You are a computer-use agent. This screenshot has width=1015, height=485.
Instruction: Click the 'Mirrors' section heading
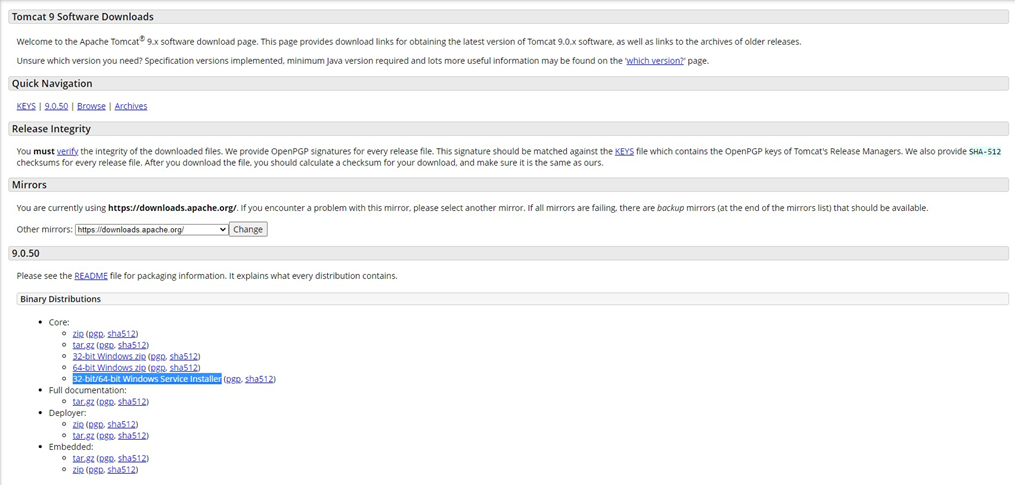(29, 185)
